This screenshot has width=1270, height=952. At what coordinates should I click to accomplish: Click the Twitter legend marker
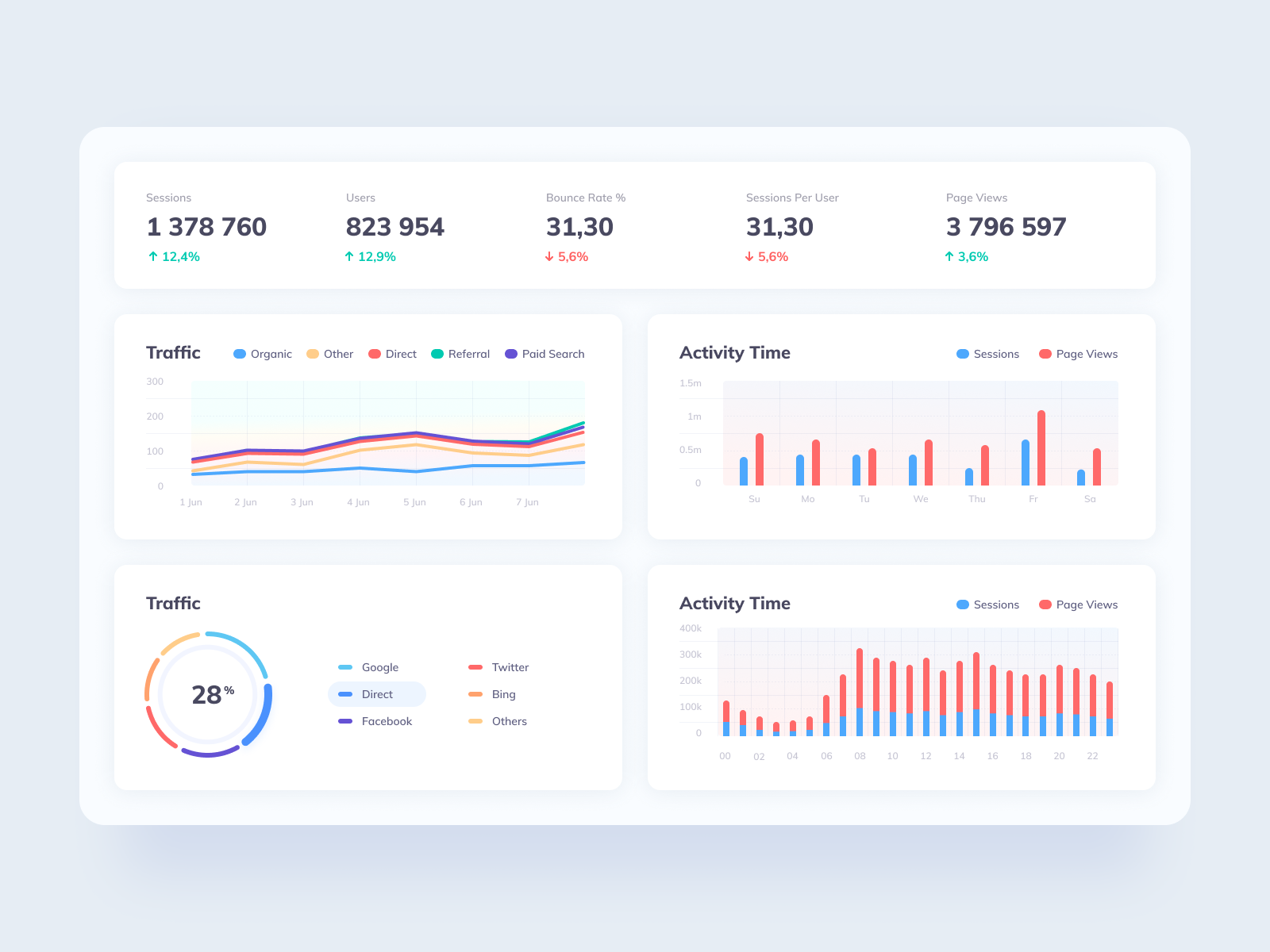[476, 667]
